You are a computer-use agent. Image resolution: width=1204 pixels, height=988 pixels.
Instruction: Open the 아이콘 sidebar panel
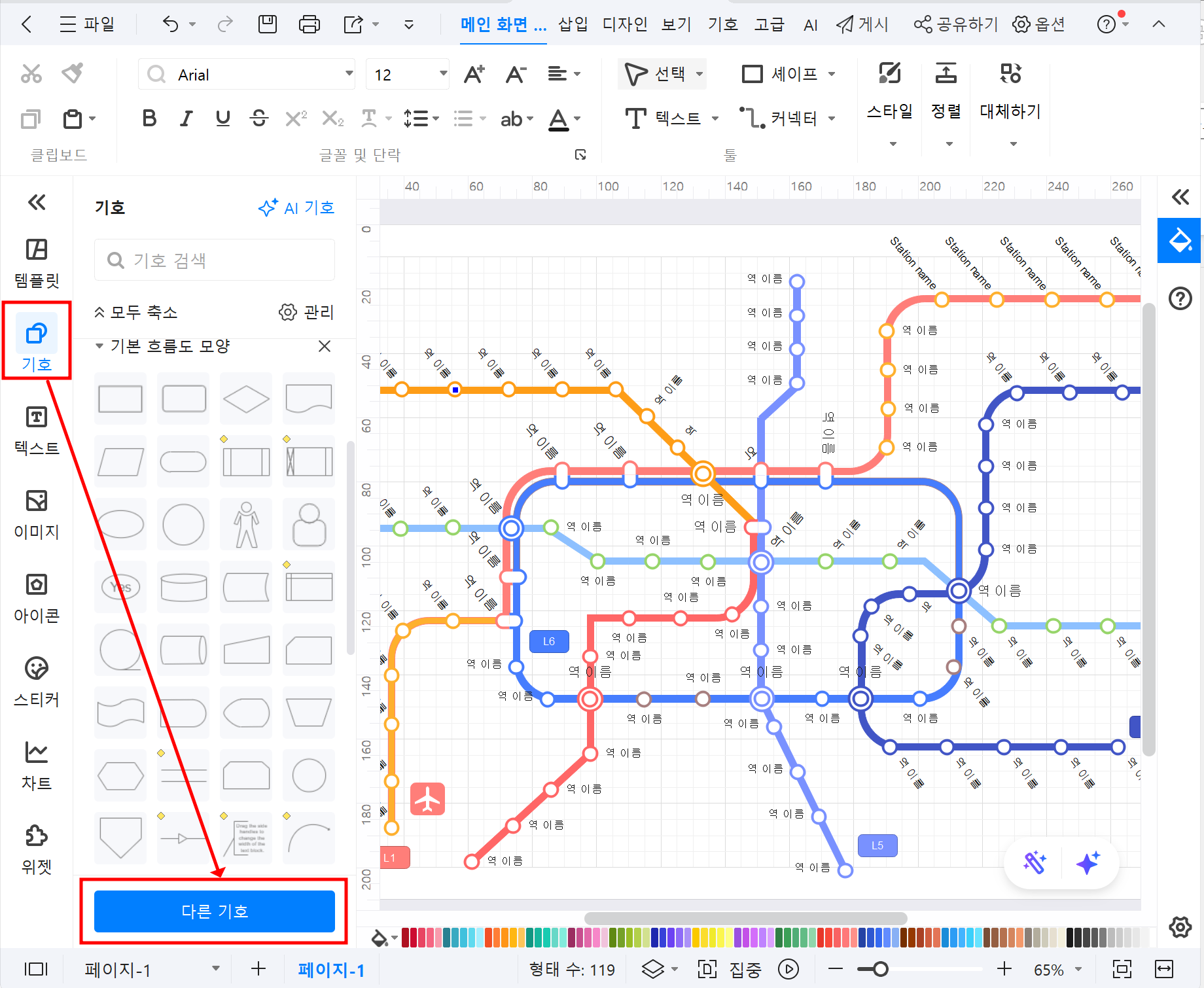pos(37,598)
